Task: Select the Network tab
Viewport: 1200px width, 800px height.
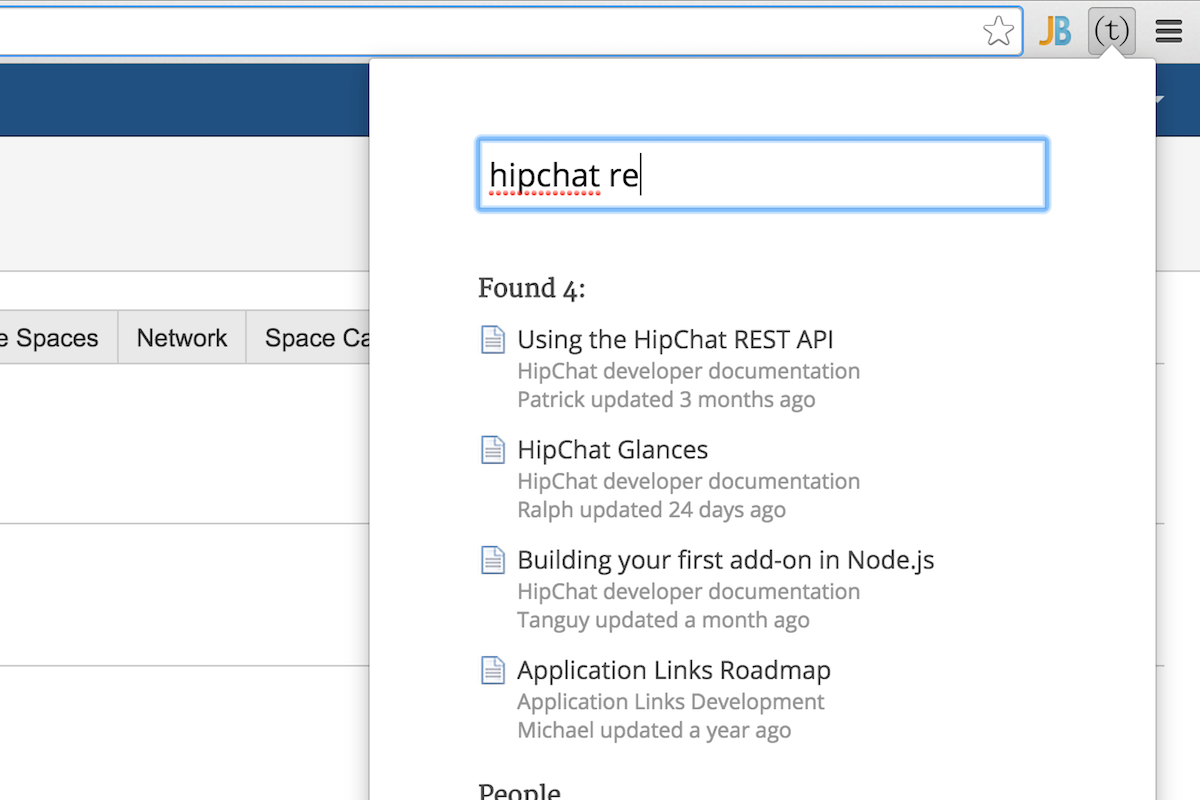Action: click(x=182, y=338)
